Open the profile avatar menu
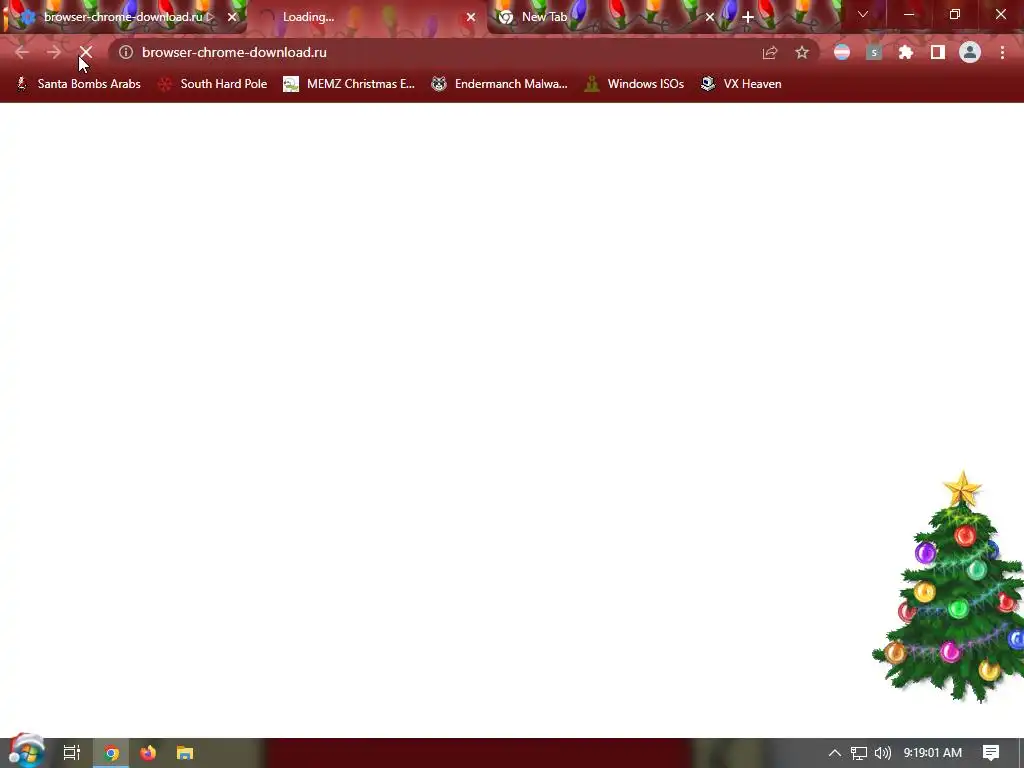Viewport: 1024px width, 768px height. 970,52
